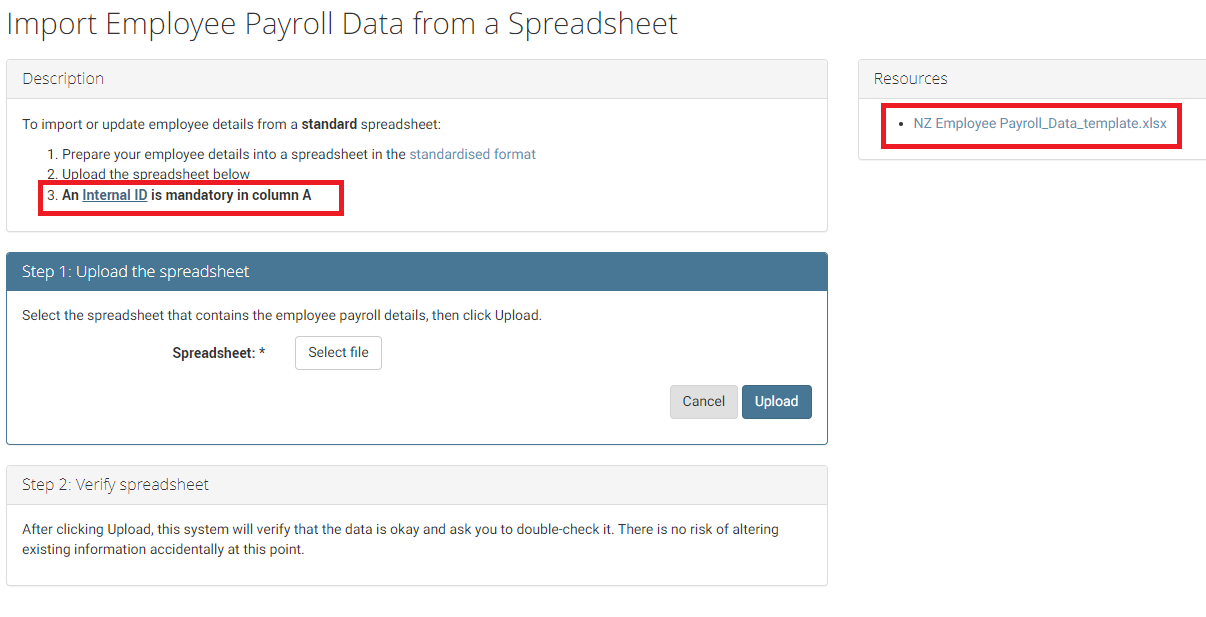Click the bold word standard in Description
The width and height of the screenshot is (1206, 617).
coord(329,125)
